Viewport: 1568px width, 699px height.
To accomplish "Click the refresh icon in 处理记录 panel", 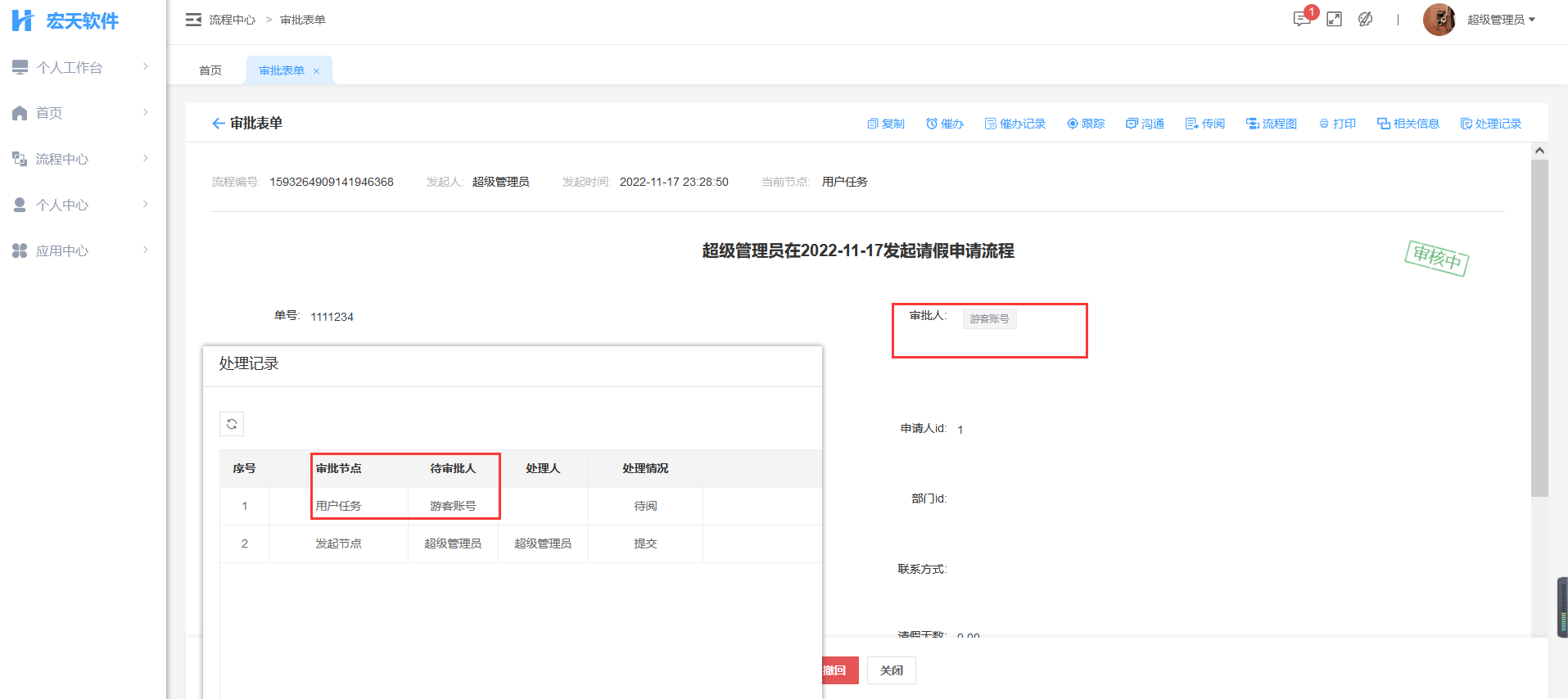I will (232, 424).
